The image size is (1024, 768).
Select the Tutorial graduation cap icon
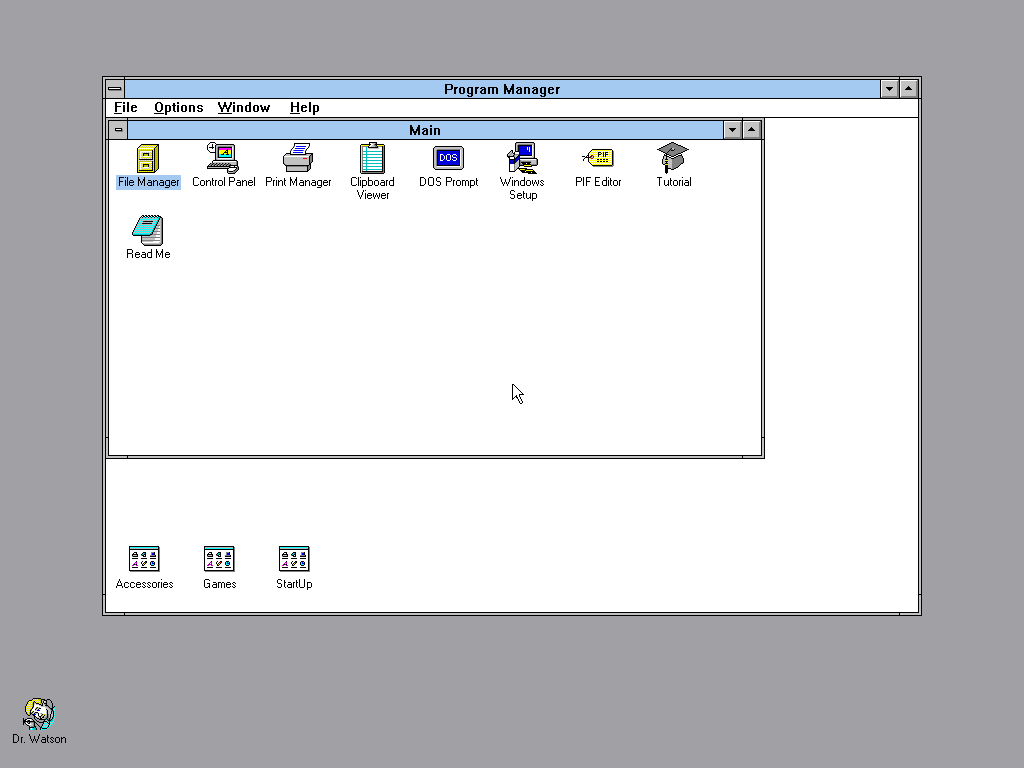click(673, 158)
